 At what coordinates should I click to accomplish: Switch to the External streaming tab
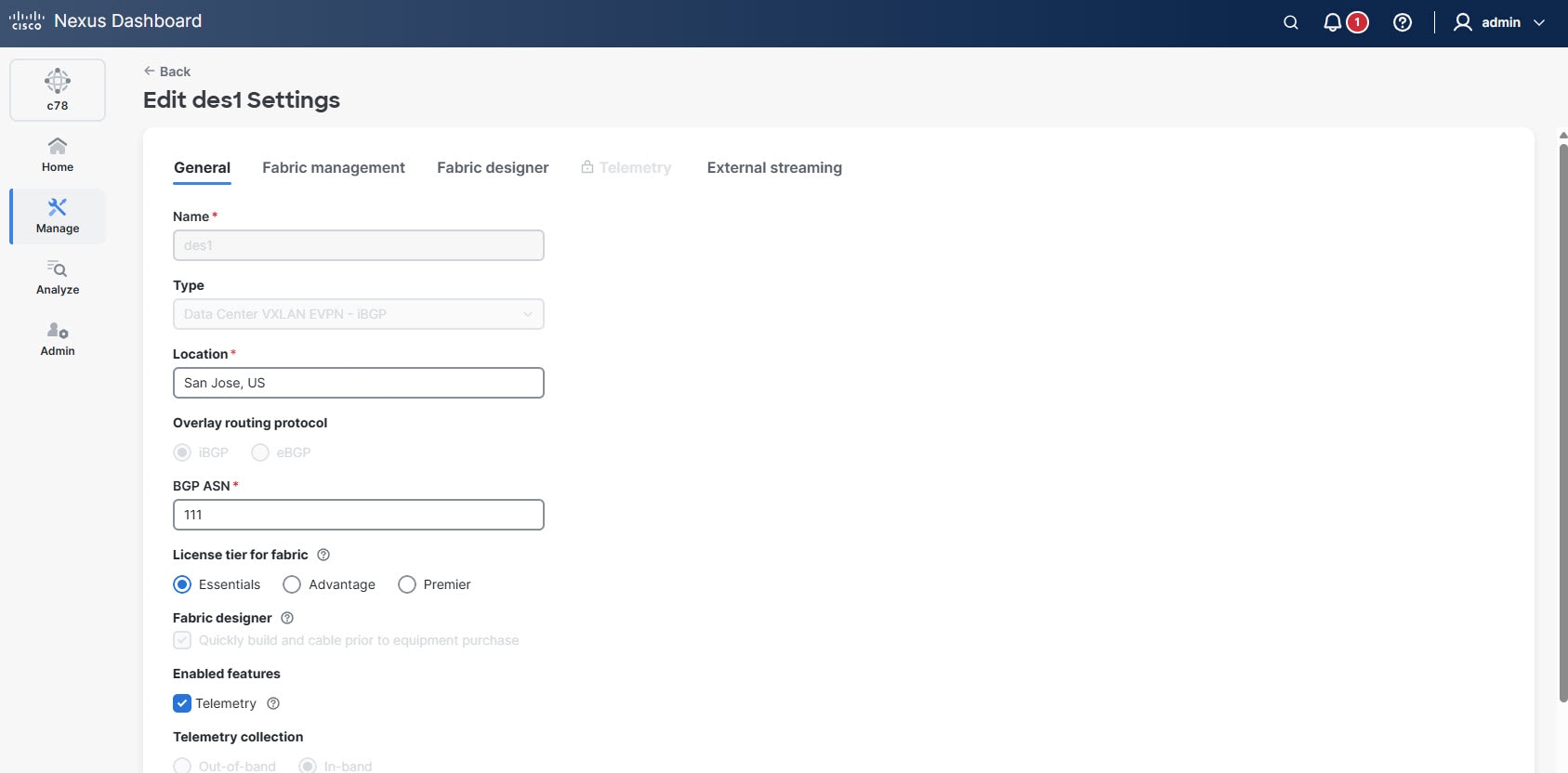[x=774, y=167]
